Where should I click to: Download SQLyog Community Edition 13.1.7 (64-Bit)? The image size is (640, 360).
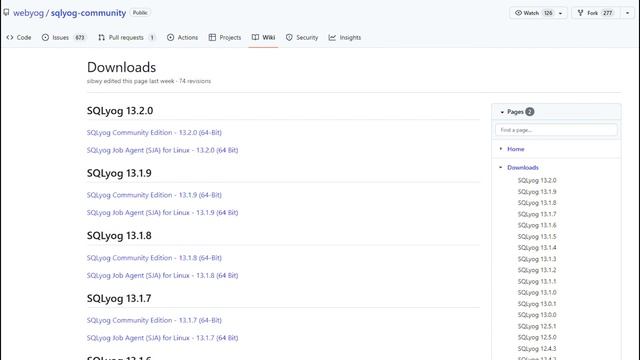[154, 320]
